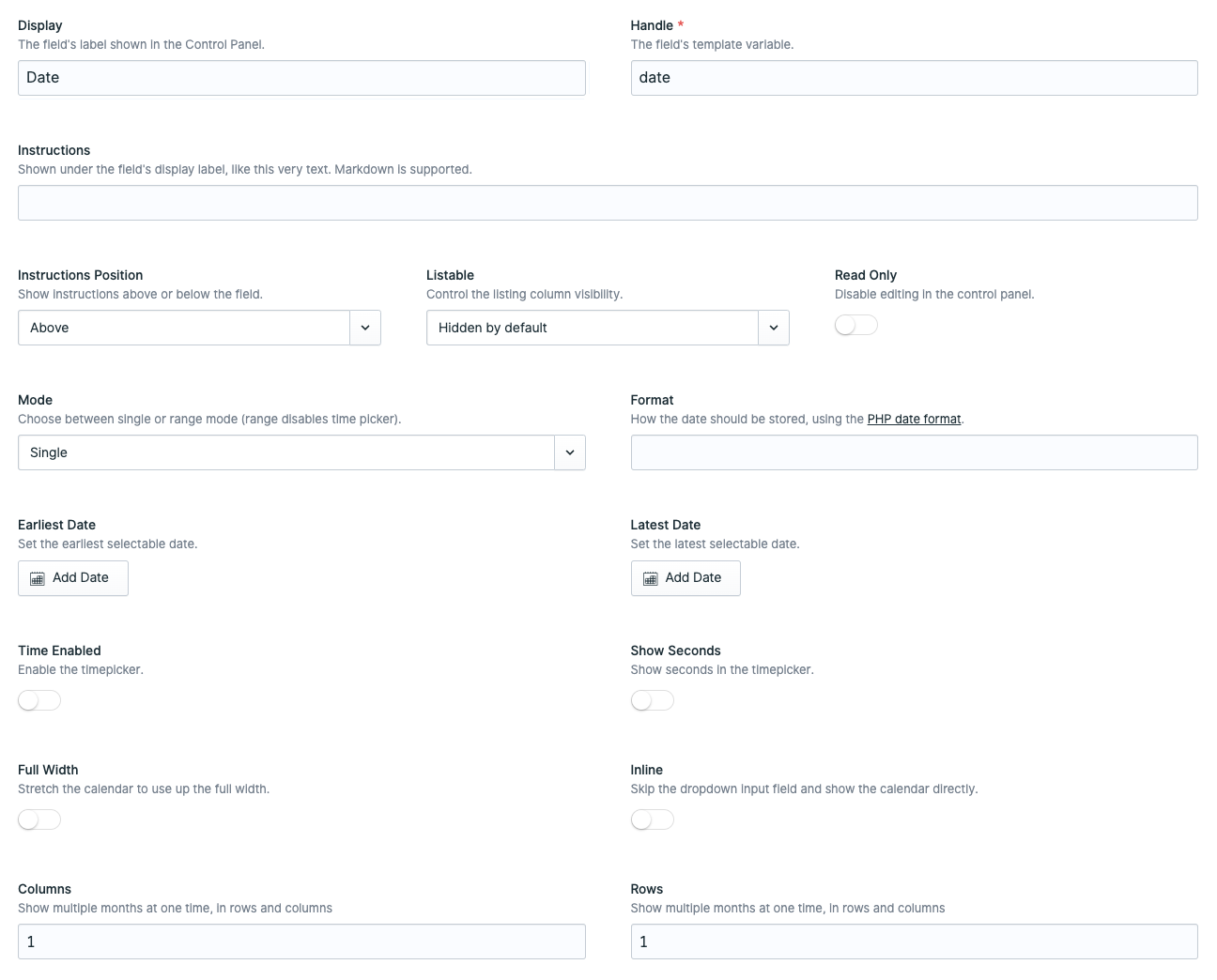Click 'Disable editing in the control panel.' text

pyautogui.click(x=934, y=295)
